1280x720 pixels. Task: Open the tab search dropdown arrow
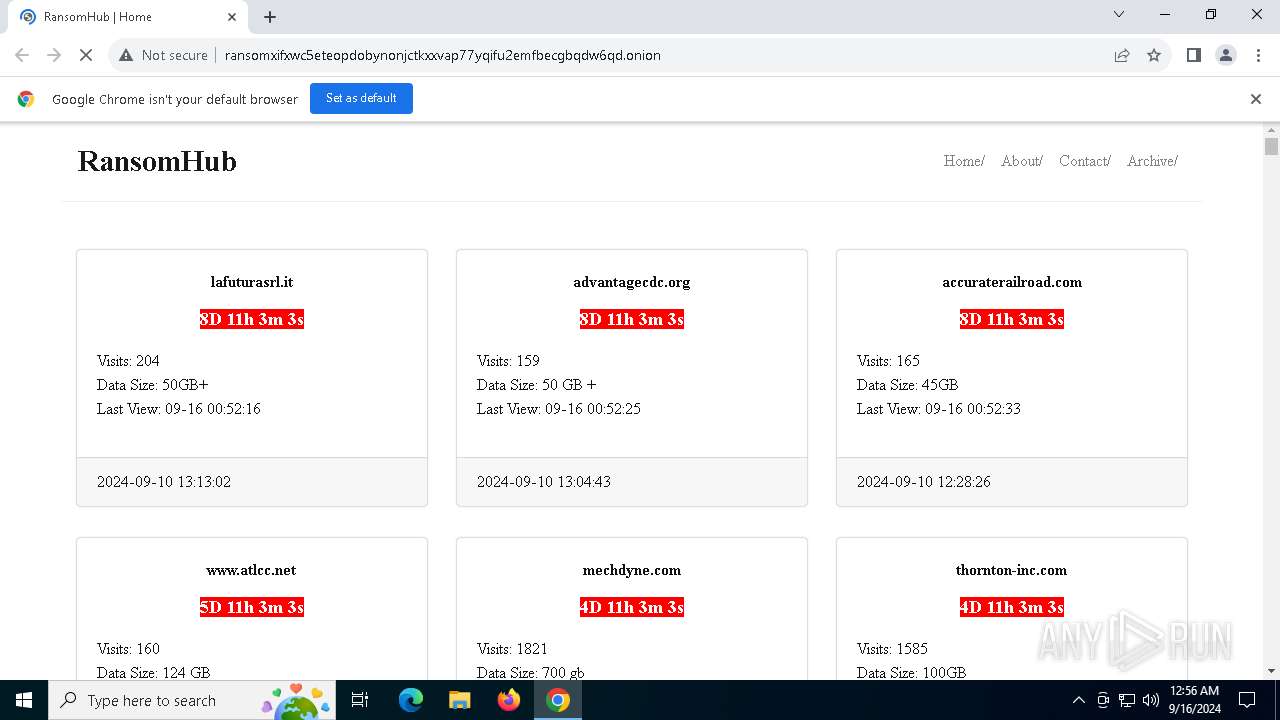click(x=1119, y=15)
